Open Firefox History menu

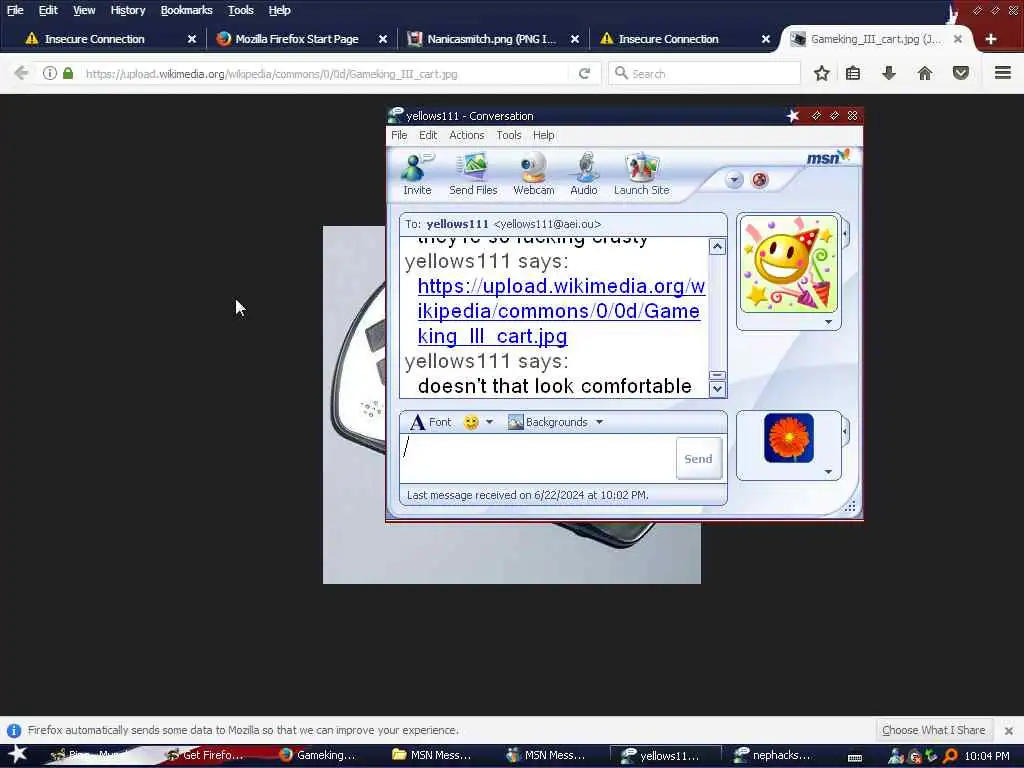pyautogui.click(x=127, y=10)
